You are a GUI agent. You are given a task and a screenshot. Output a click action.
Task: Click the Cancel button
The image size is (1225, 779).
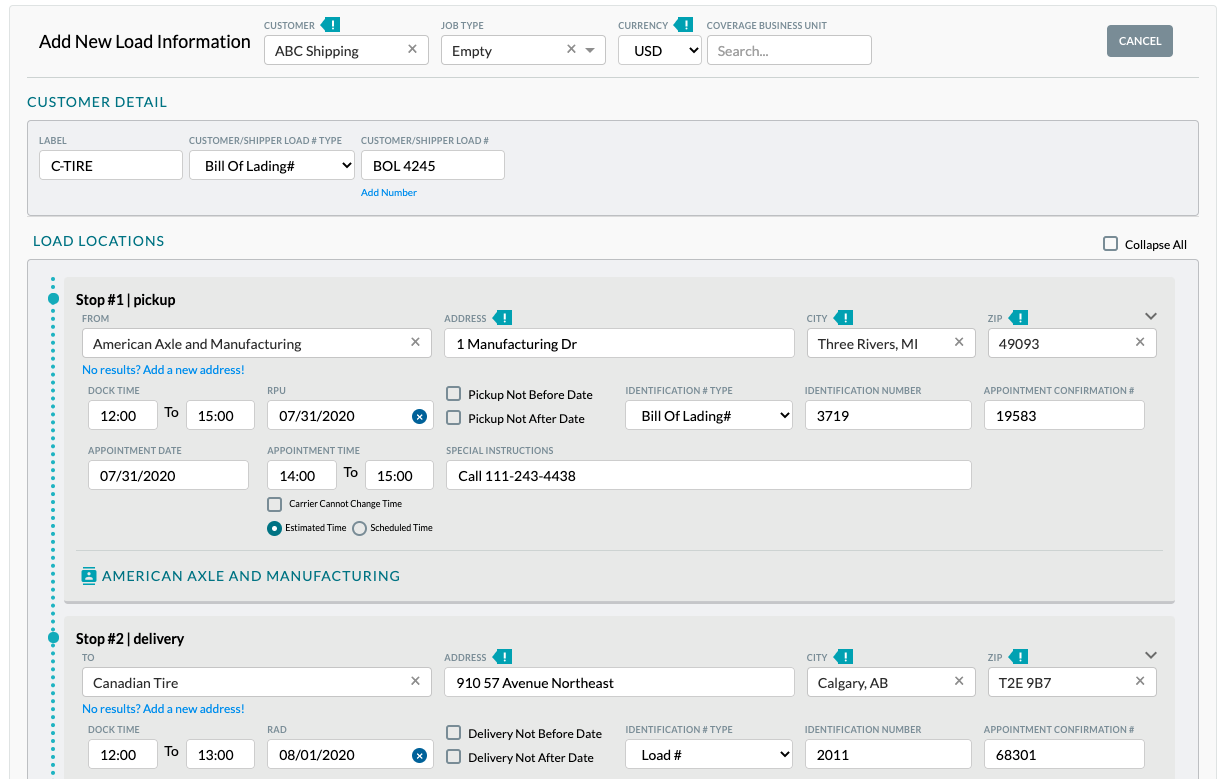(1139, 41)
